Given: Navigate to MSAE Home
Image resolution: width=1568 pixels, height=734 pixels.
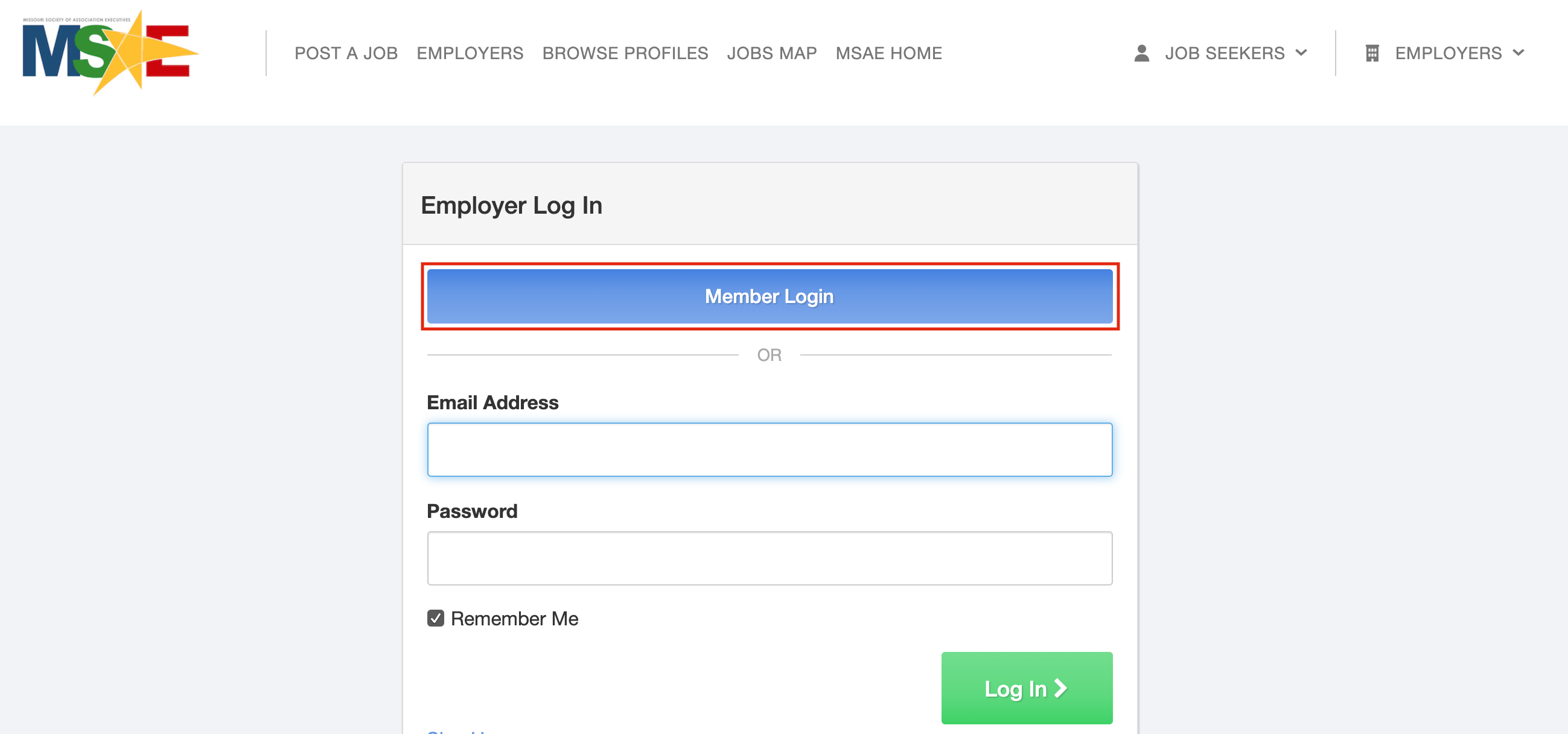Looking at the screenshot, I should [888, 53].
